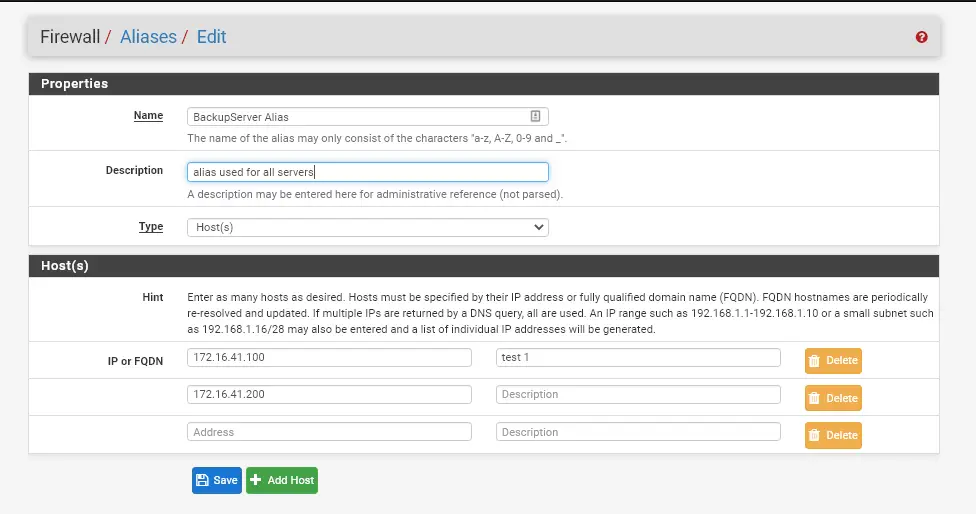Image resolution: width=976 pixels, height=514 pixels.
Task: Click the autofill icon inside the Name field
Action: click(x=535, y=116)
